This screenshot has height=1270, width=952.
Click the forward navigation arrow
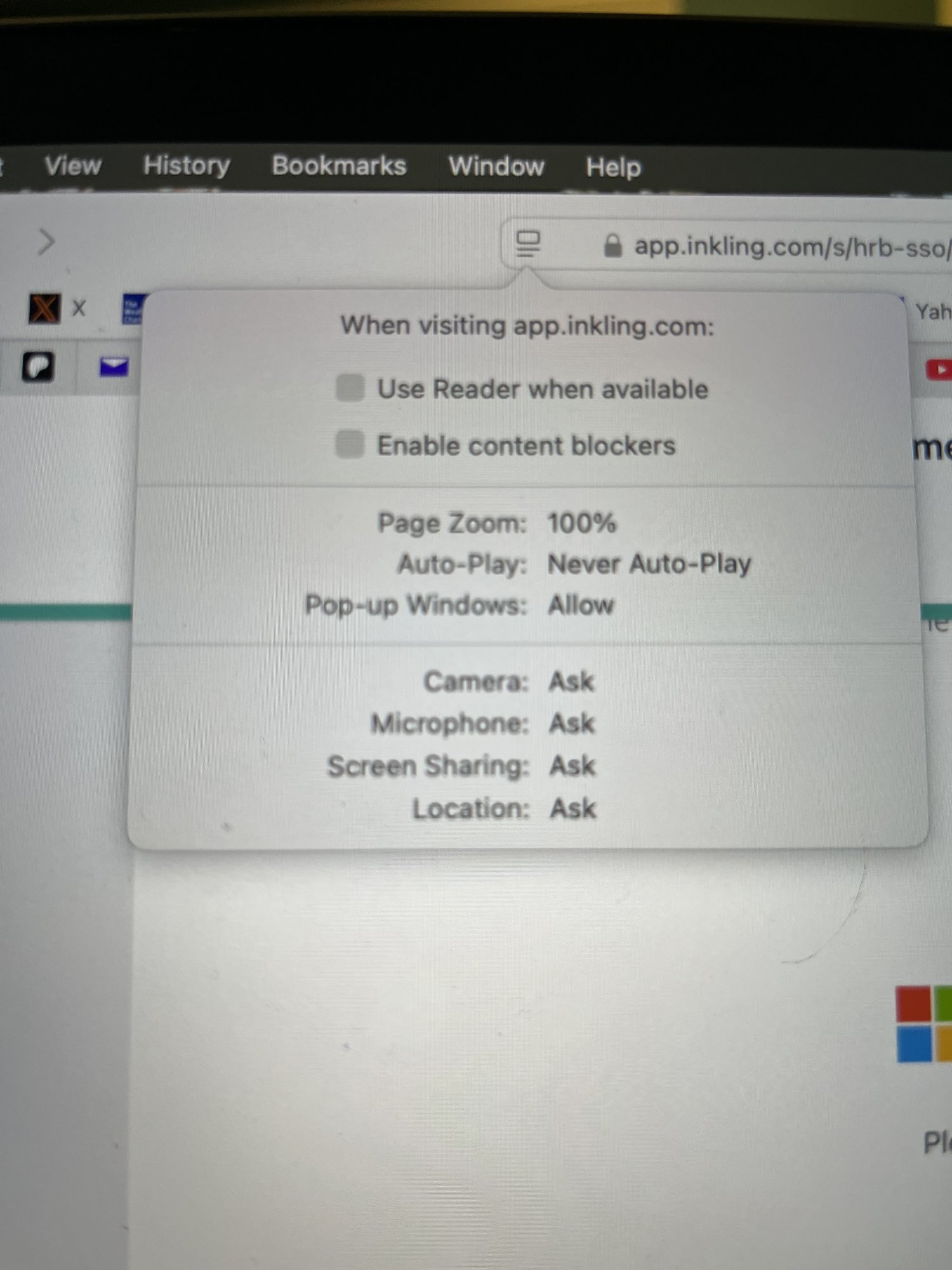pyautogui.click(x=46, y=241)
